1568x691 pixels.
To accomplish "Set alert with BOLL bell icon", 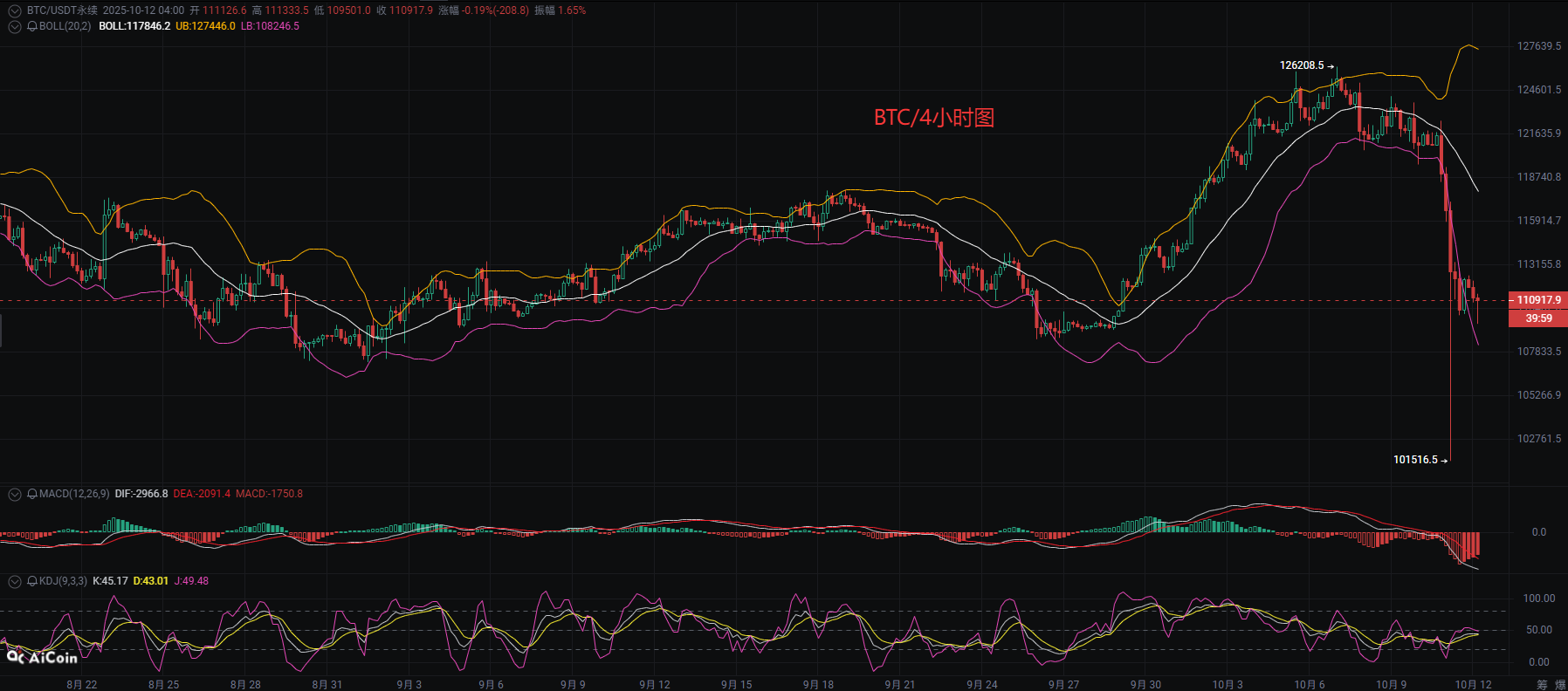I will pyautogui.click(x=32, y=26).
